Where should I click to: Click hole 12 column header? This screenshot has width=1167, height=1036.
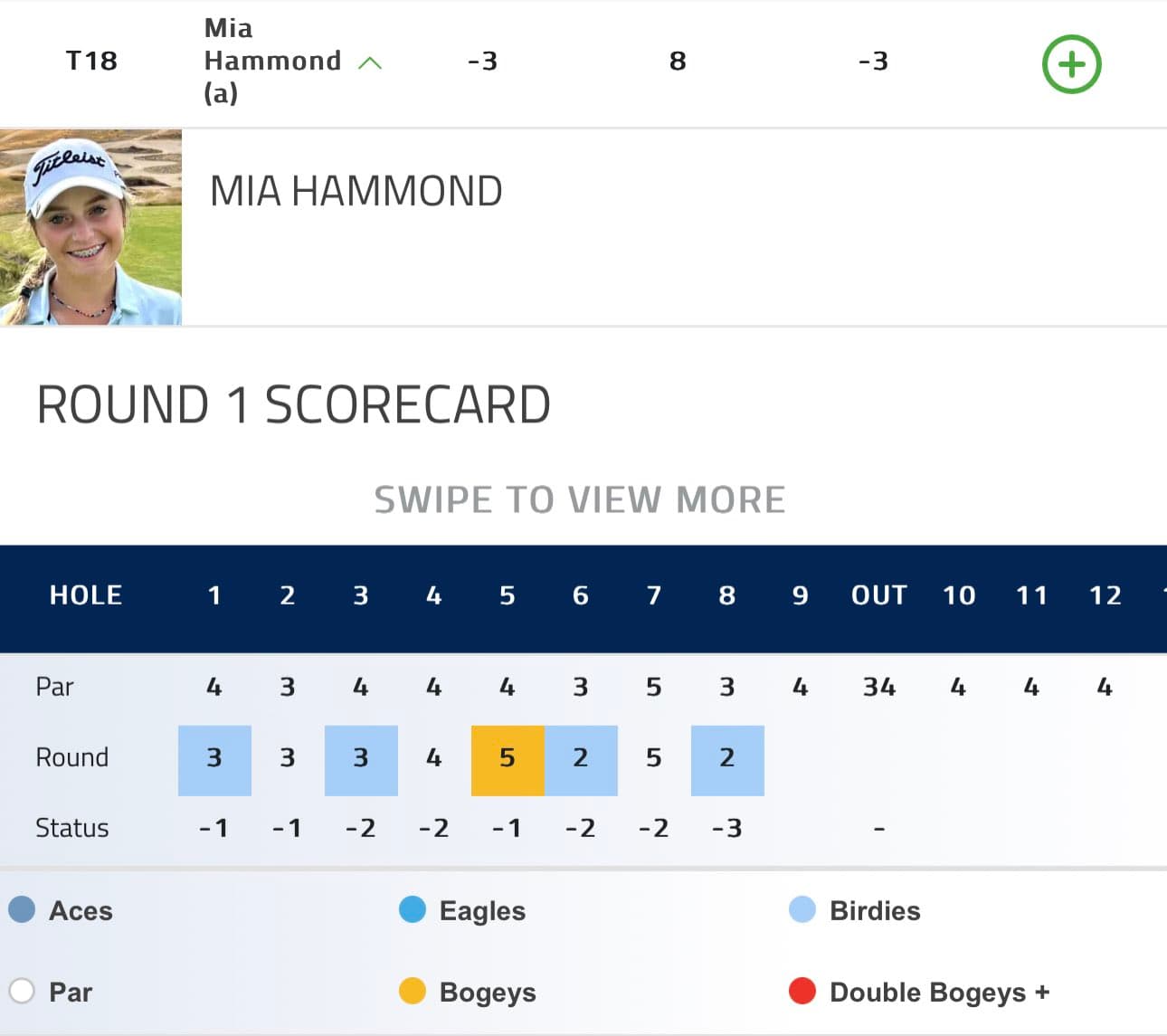click(x=1105, y=595)
